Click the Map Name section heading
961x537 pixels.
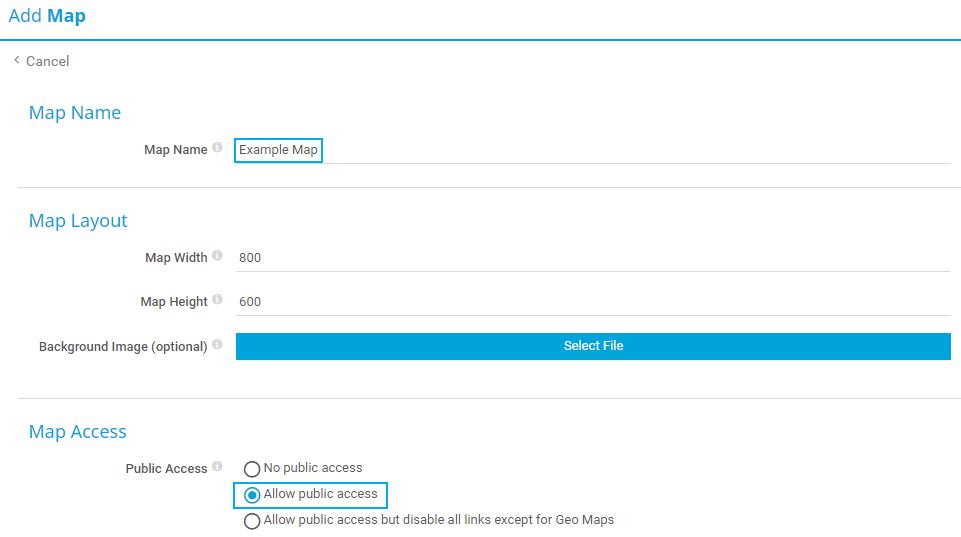point(75,113)
